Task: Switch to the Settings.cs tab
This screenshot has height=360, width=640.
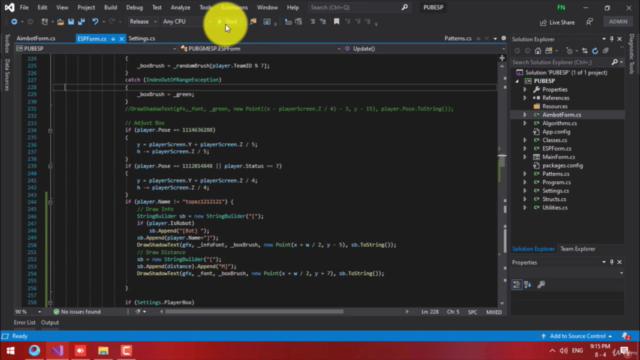Action: click(x=142, y=38)
